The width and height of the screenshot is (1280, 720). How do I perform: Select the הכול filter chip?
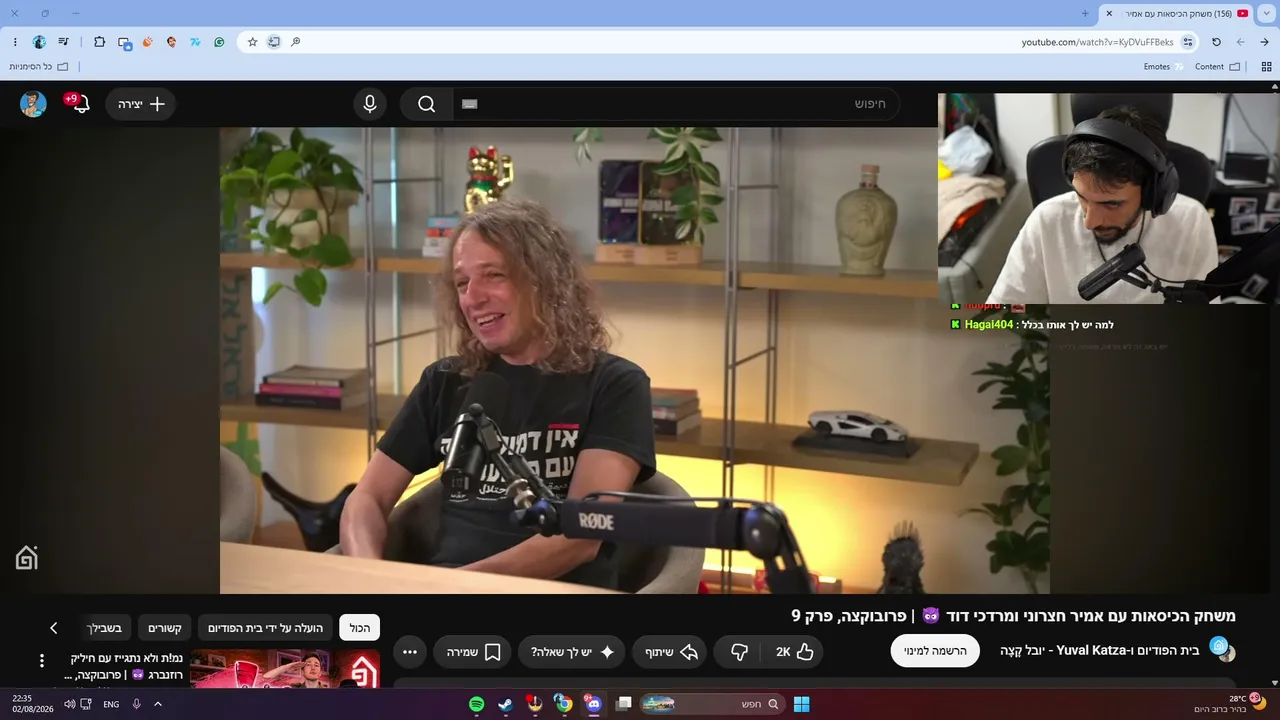pos(360,628)
